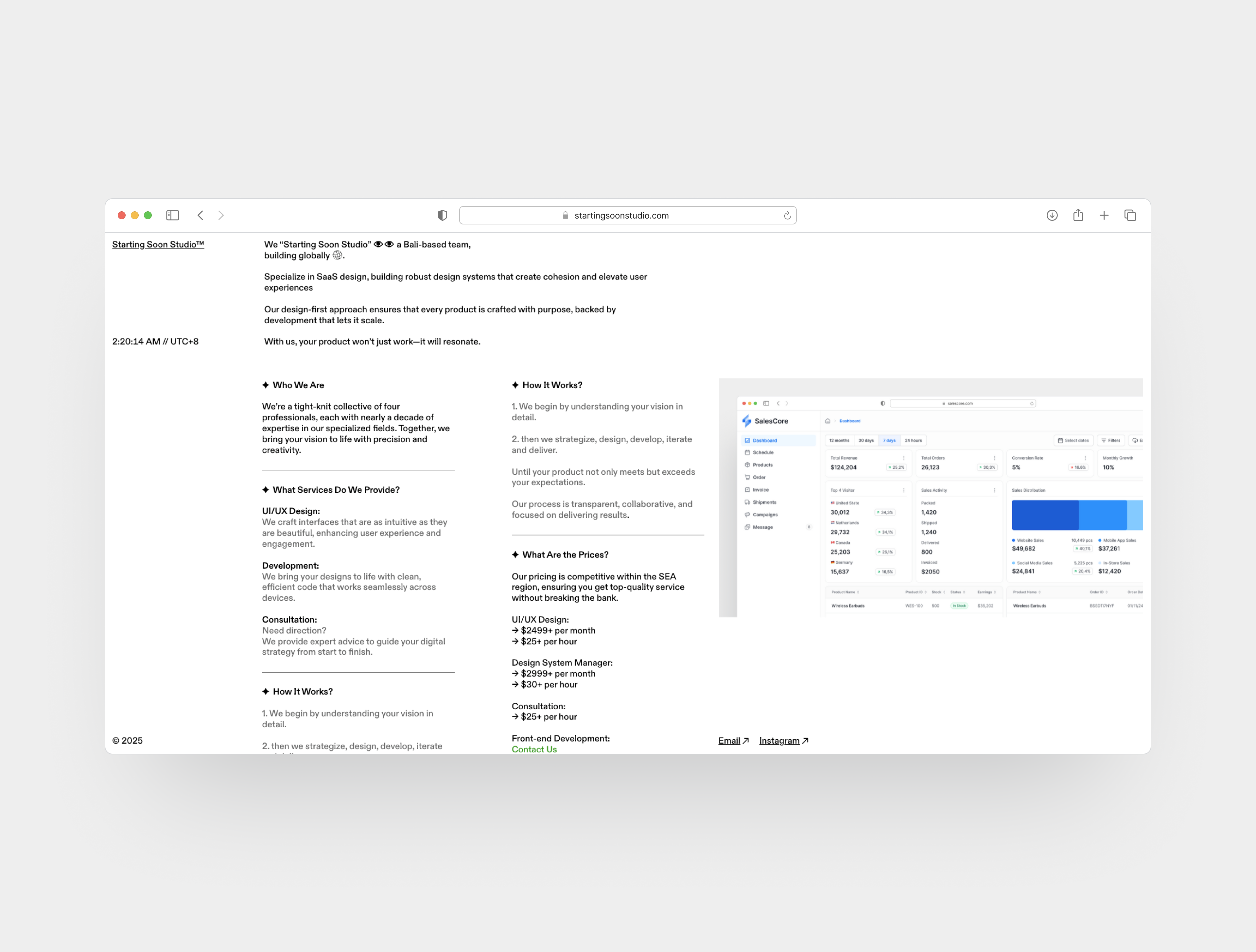The width and height of the screenshot is (1256, 952).
Task: Click the startingsoonstudio.com address bar
Action: [x=622, y=215]
